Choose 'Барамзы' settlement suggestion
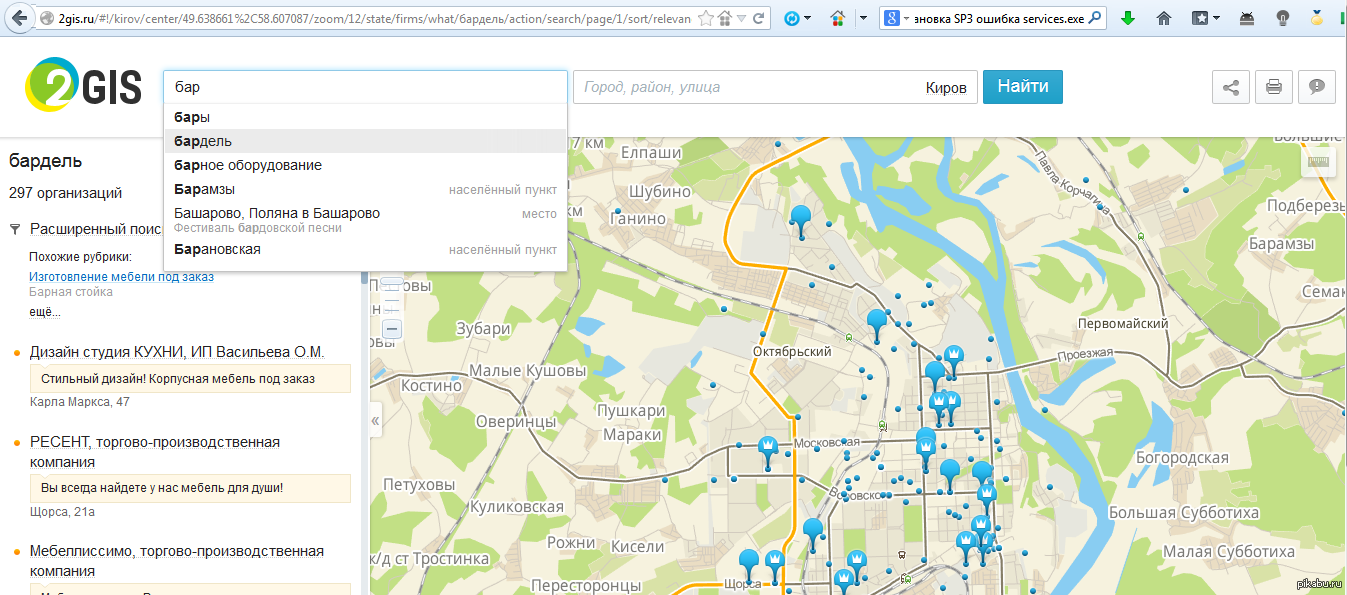 tap(365, 189)
